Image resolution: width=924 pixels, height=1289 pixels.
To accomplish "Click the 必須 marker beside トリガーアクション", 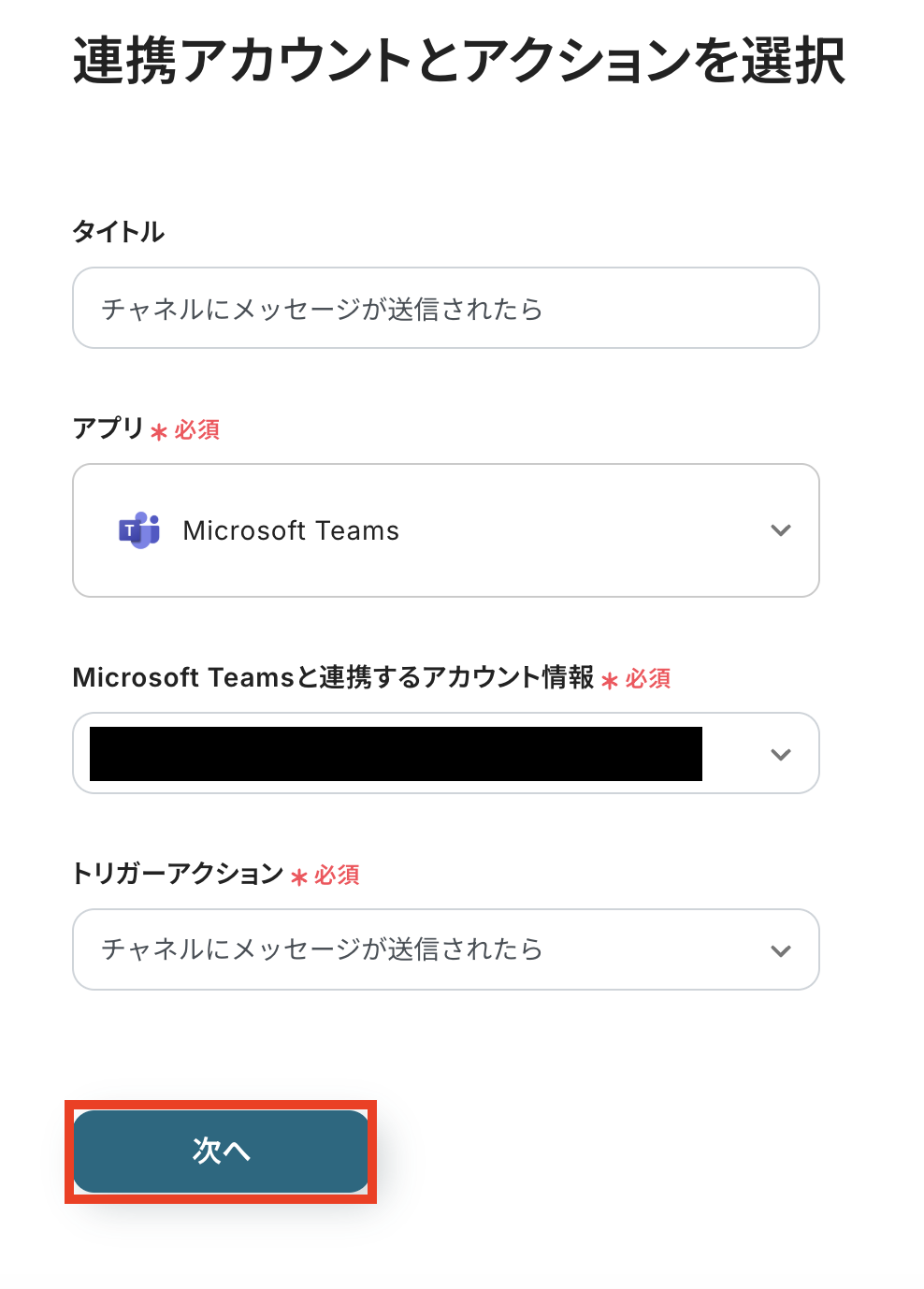I will [x=338, y=876].
